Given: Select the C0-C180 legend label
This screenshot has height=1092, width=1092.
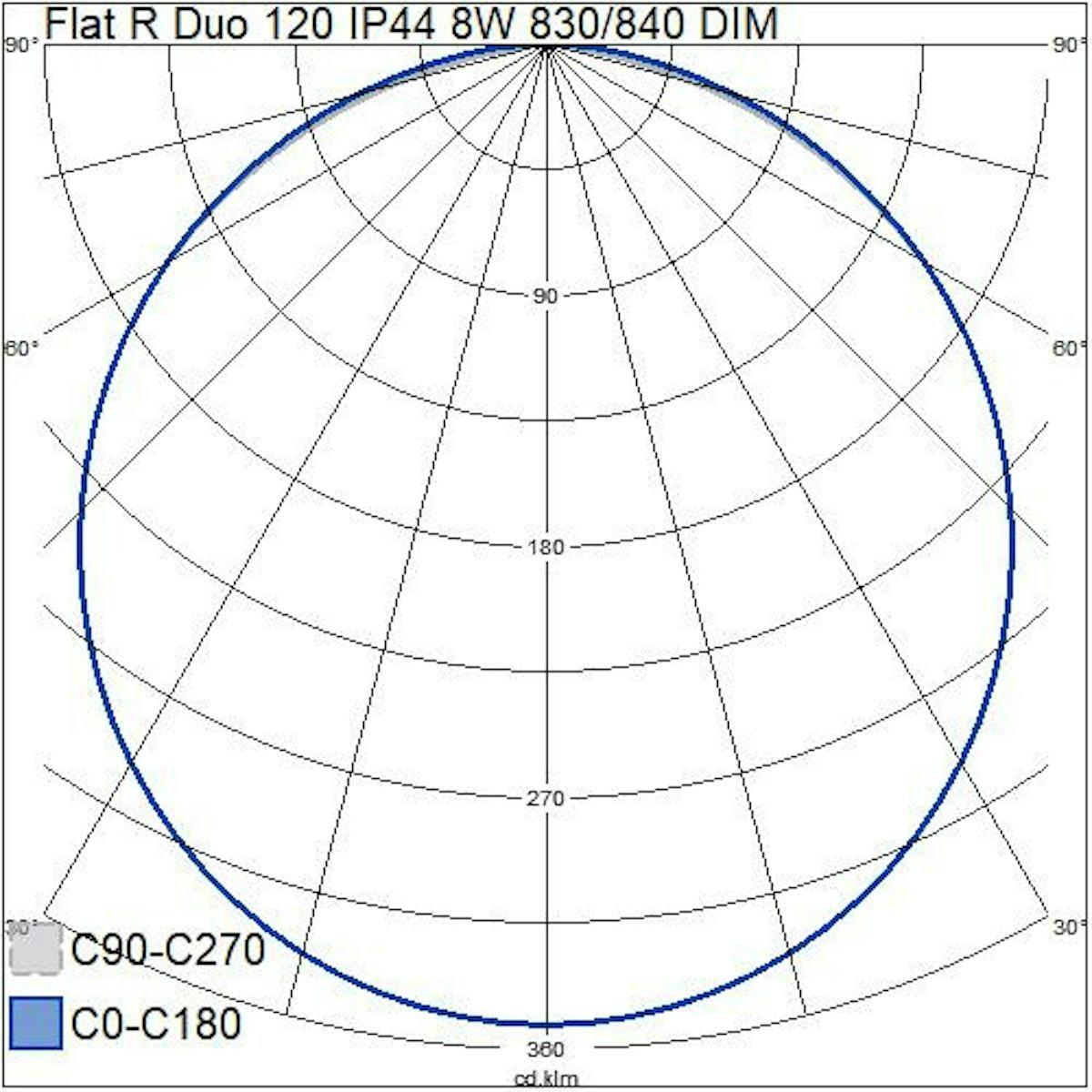Looking at the screenshot, I should click(156, 1024).
